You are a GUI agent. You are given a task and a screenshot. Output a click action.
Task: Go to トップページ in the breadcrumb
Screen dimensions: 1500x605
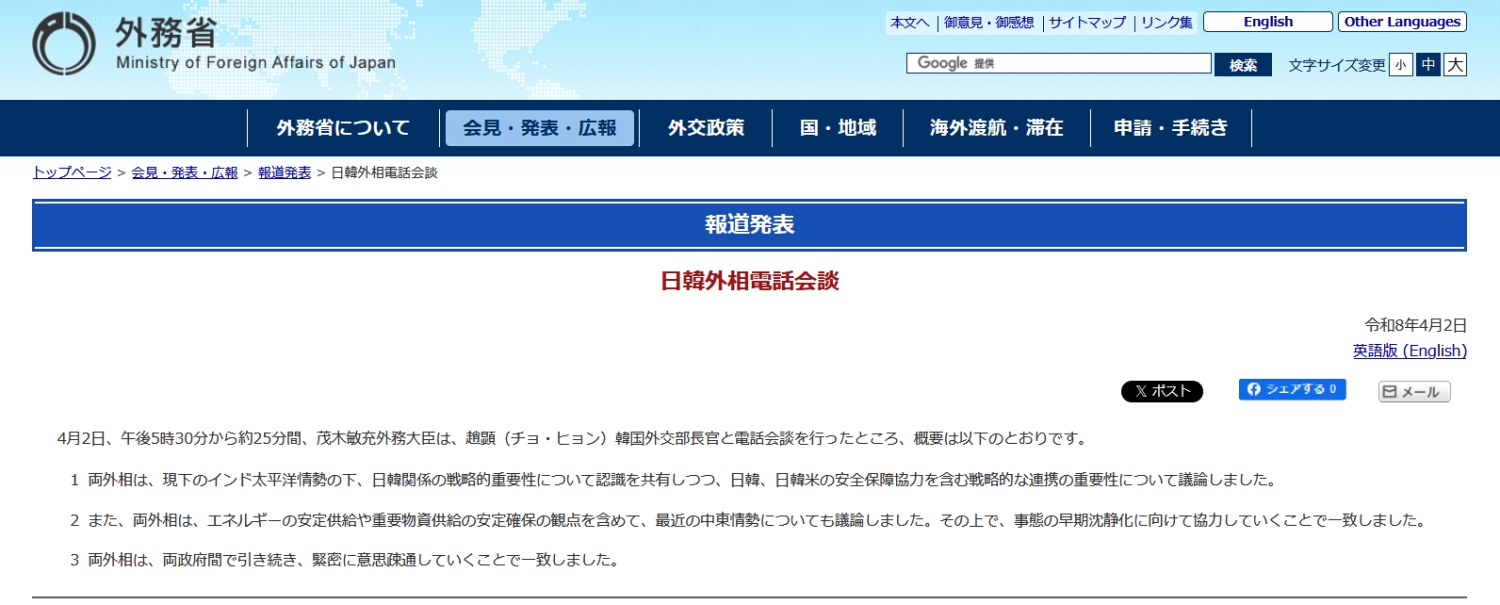pos(72,172)
